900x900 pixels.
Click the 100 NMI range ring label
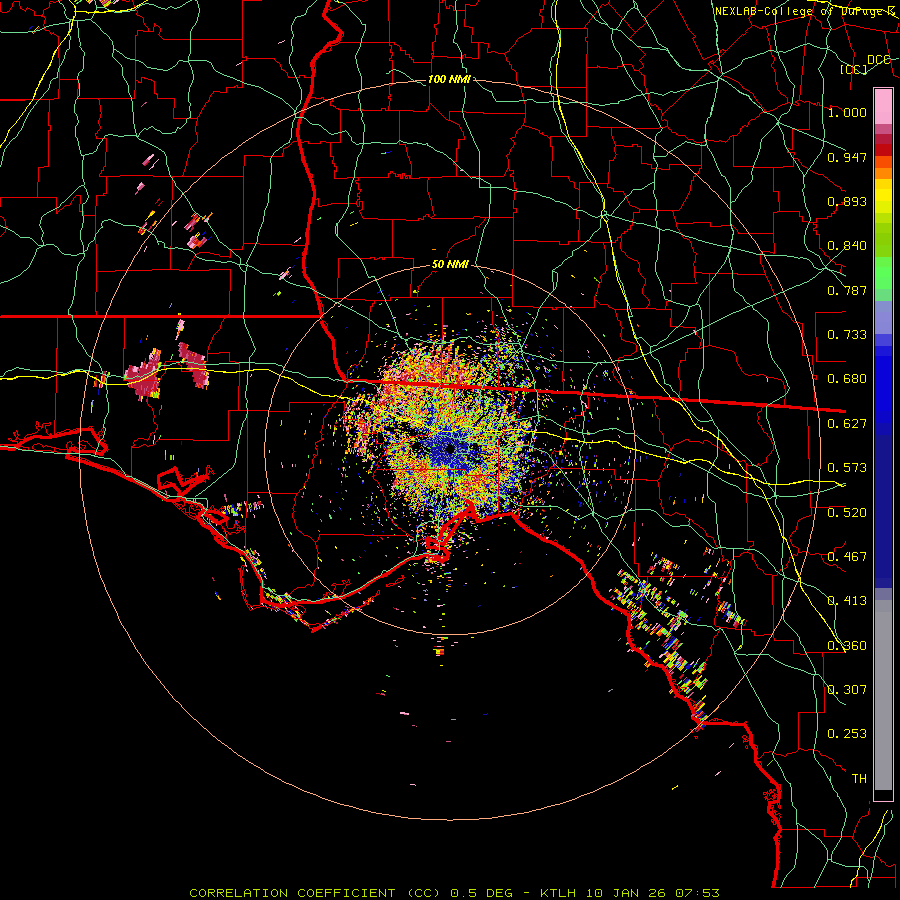click(x=449, y=79)
